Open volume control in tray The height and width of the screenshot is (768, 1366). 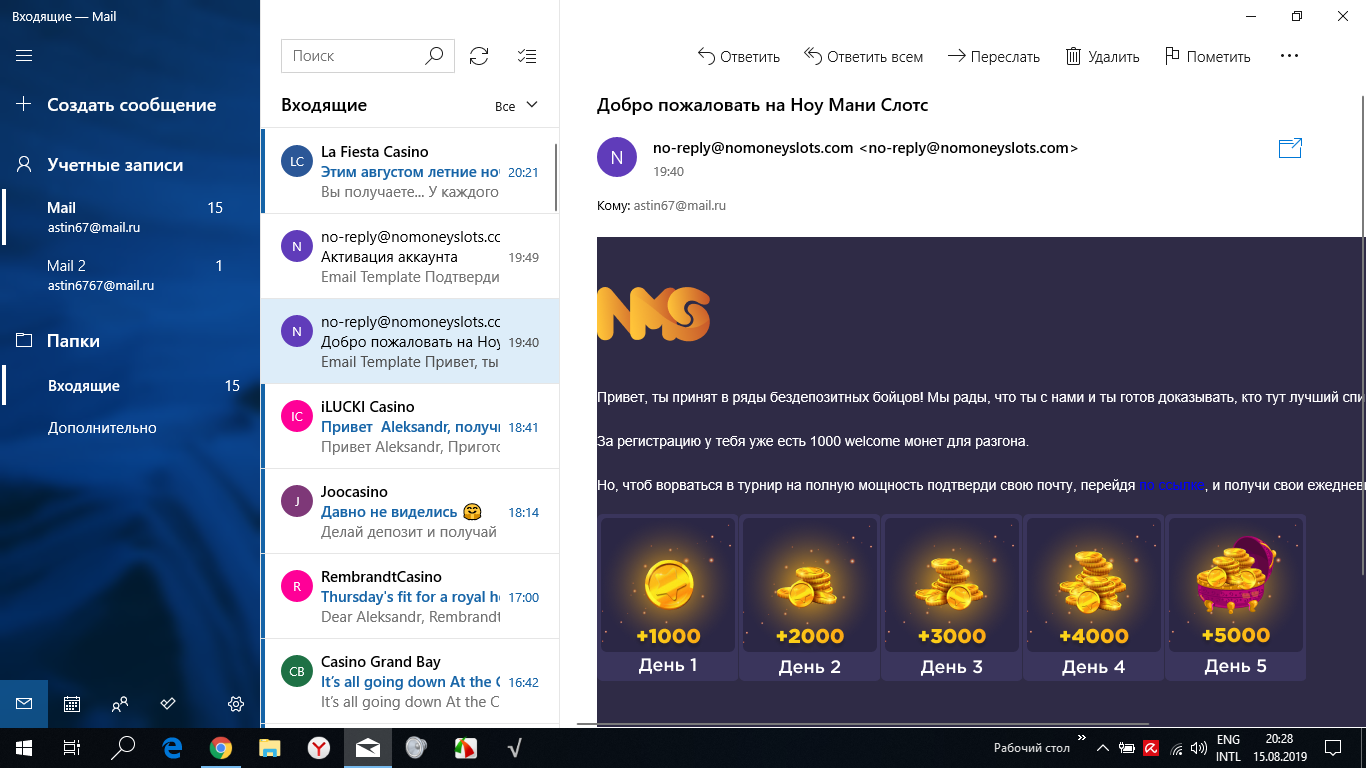click(1198, 747)
